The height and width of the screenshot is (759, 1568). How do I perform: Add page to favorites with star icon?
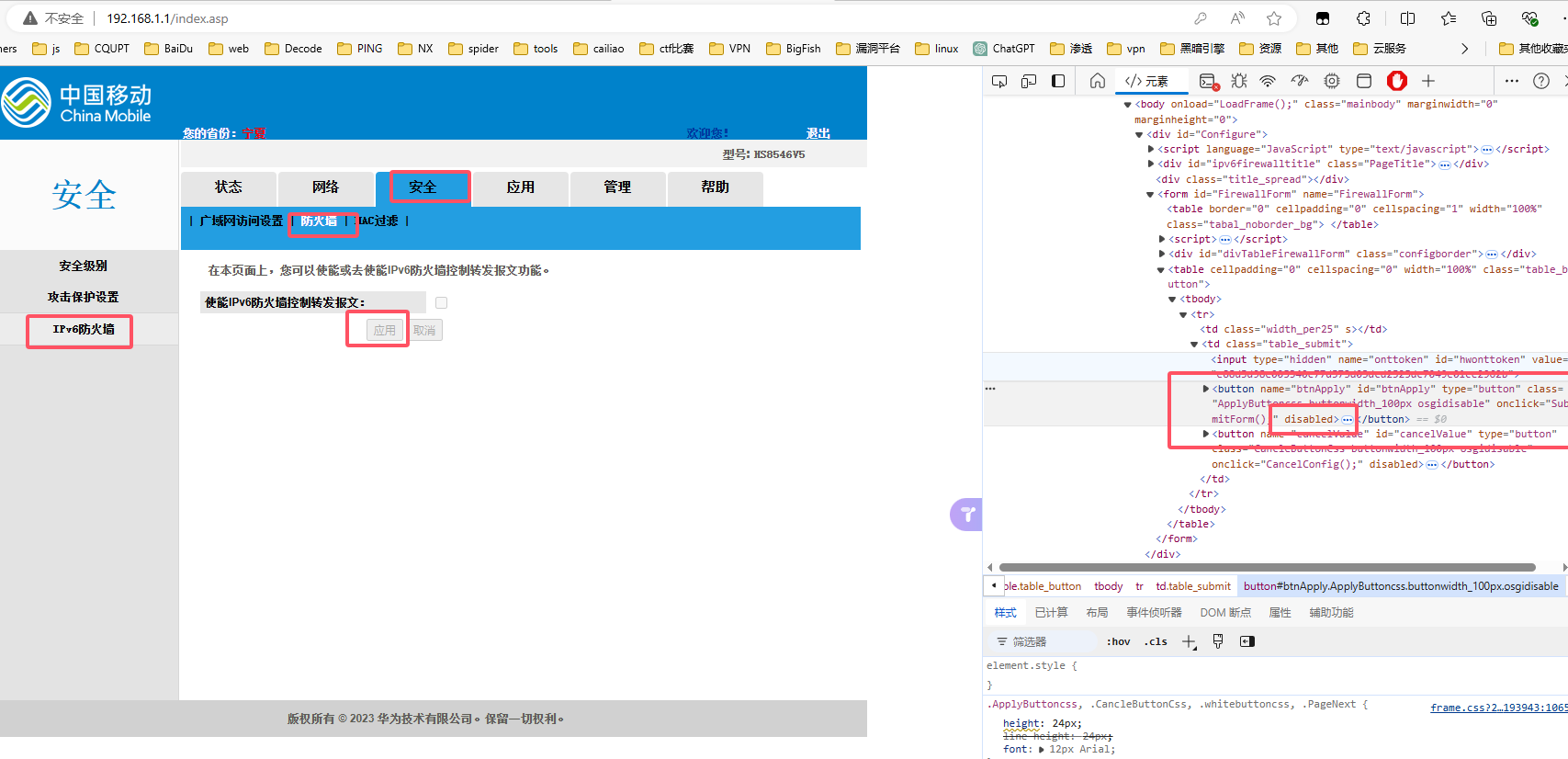point(1274,18)
